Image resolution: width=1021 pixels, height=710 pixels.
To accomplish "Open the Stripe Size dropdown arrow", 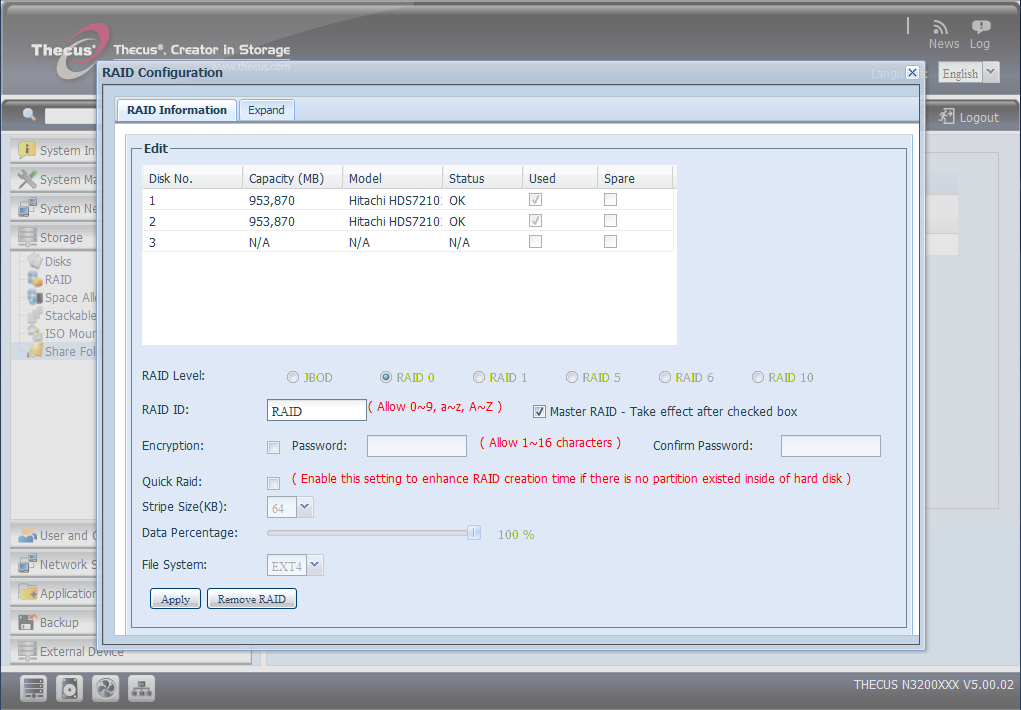I will pyautogui.click(x=305, y=507).
